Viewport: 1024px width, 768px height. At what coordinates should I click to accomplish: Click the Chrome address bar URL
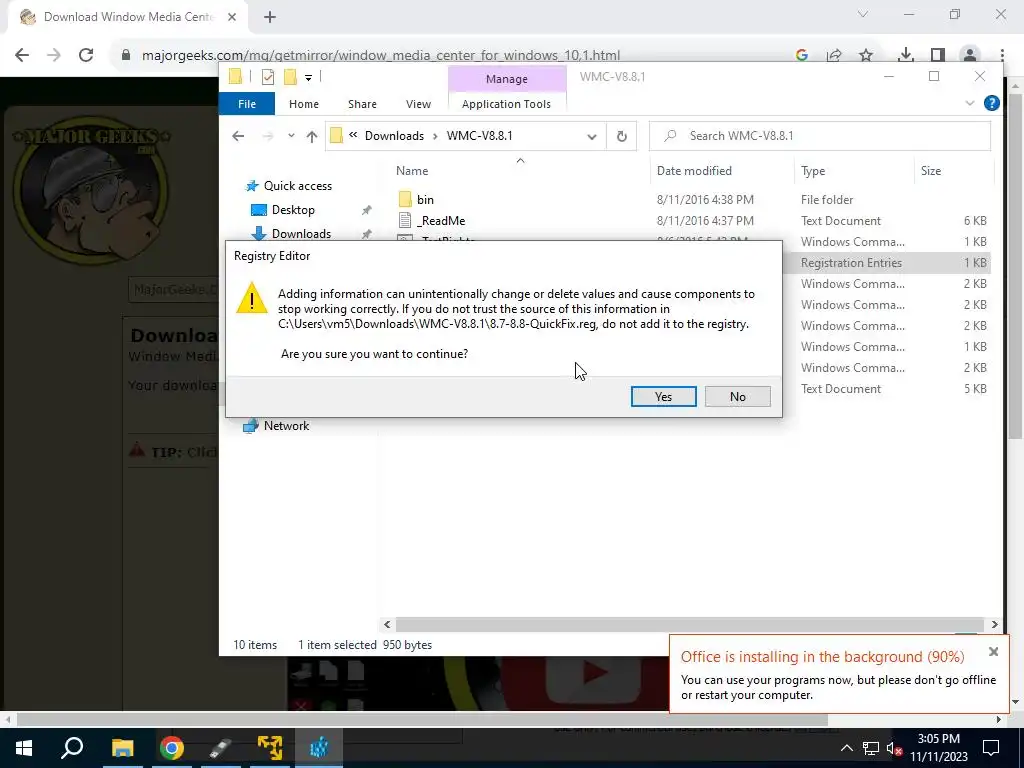pyautogui.click(x=381, y=56)
